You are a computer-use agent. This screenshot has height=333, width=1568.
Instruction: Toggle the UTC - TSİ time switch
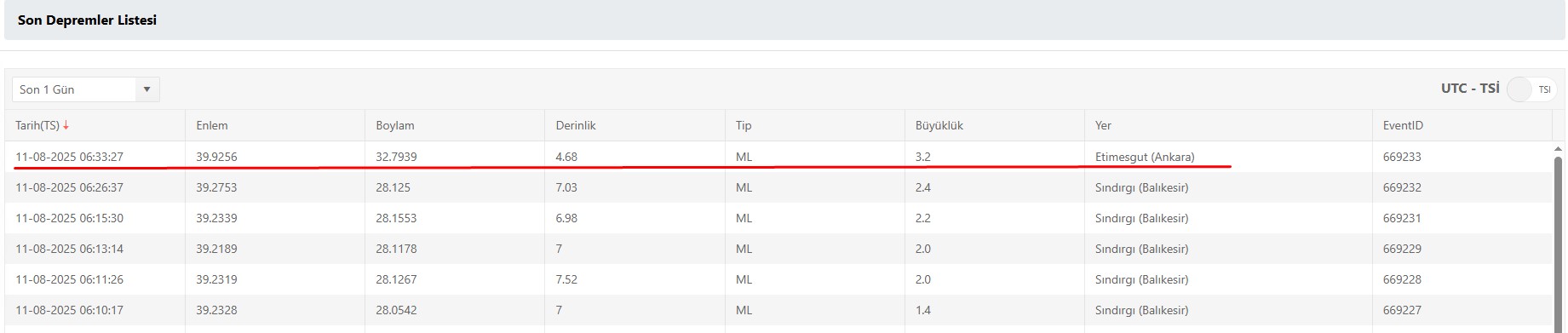1531,89
